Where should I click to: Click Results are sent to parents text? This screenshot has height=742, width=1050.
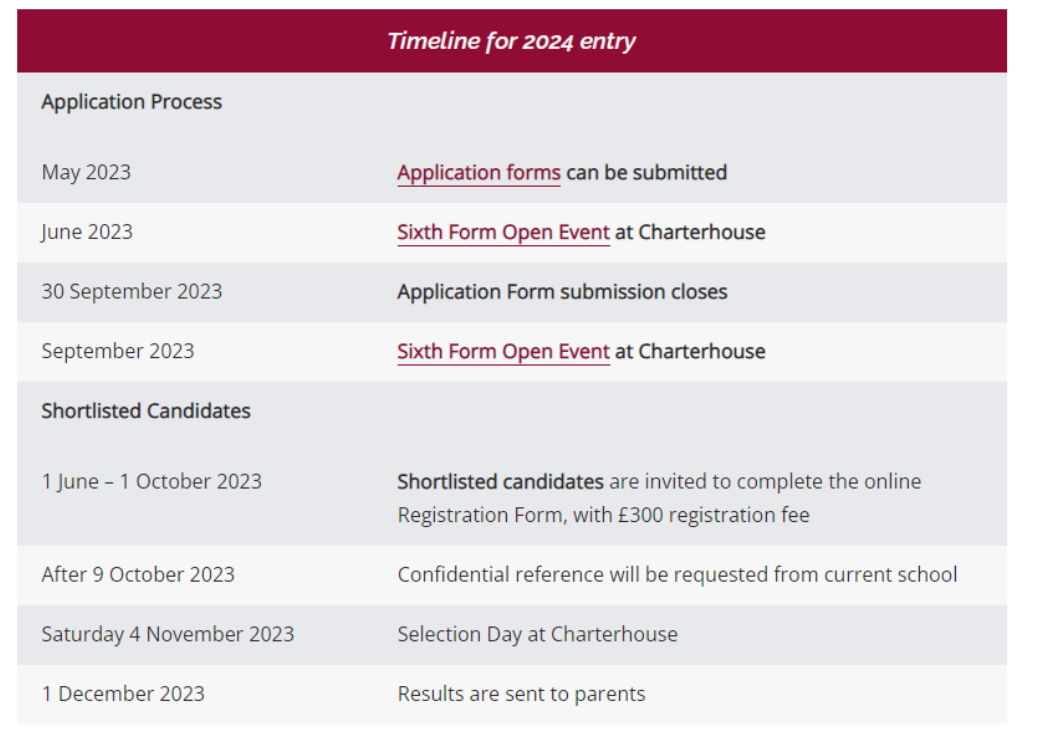(x=522, y=694)
